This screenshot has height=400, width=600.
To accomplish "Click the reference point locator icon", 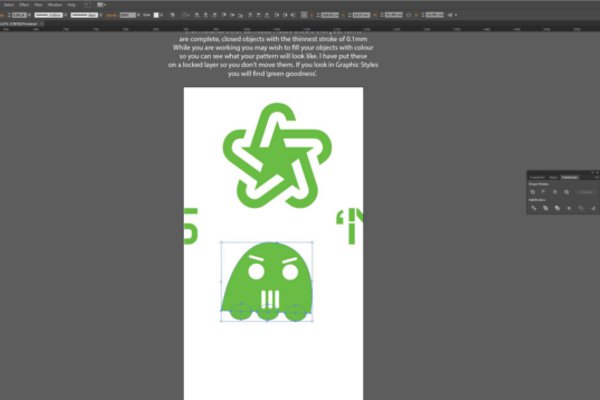I will tap(304, 15).
